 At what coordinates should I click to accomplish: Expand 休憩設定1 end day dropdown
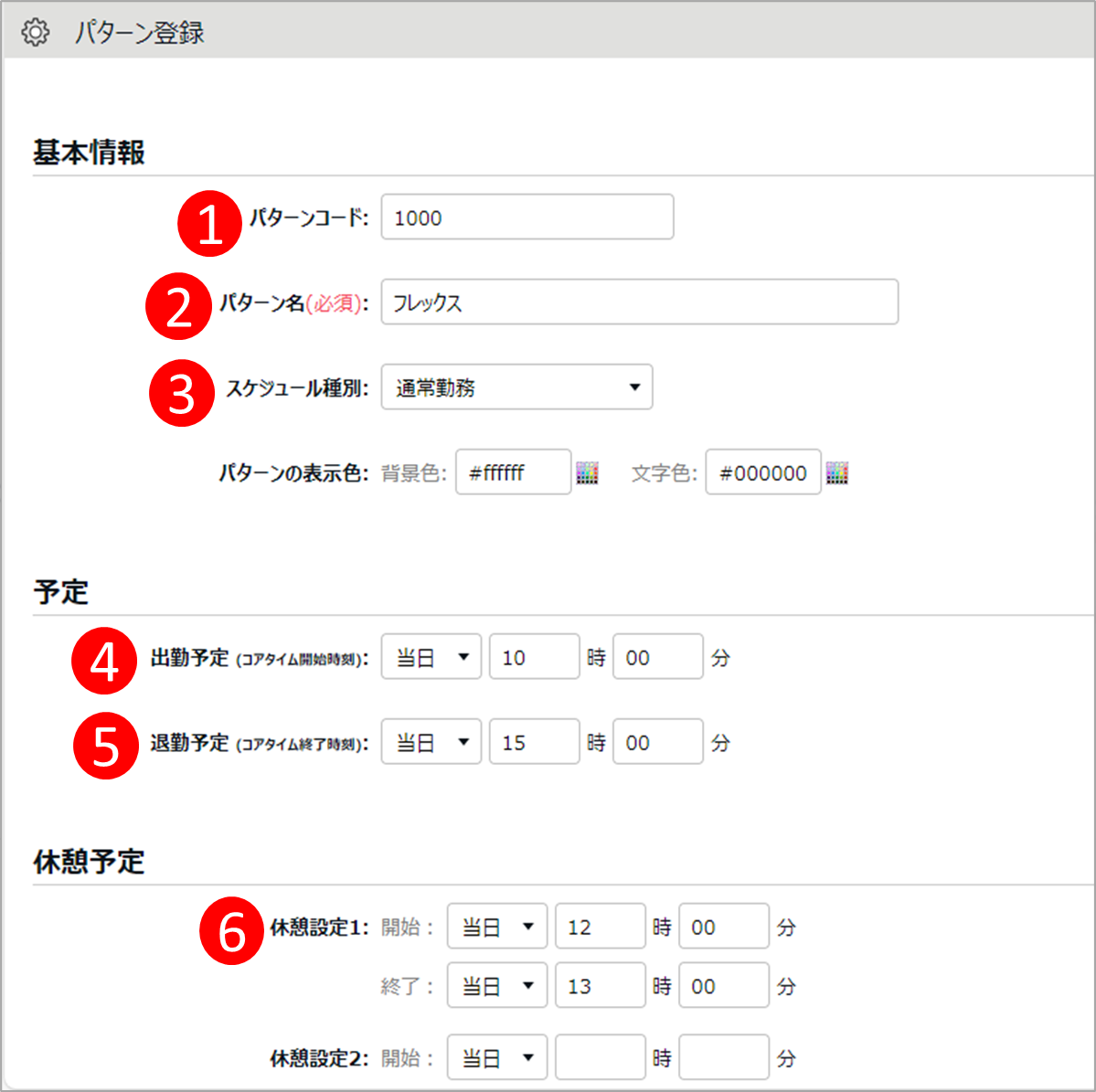tap(497, 985)
